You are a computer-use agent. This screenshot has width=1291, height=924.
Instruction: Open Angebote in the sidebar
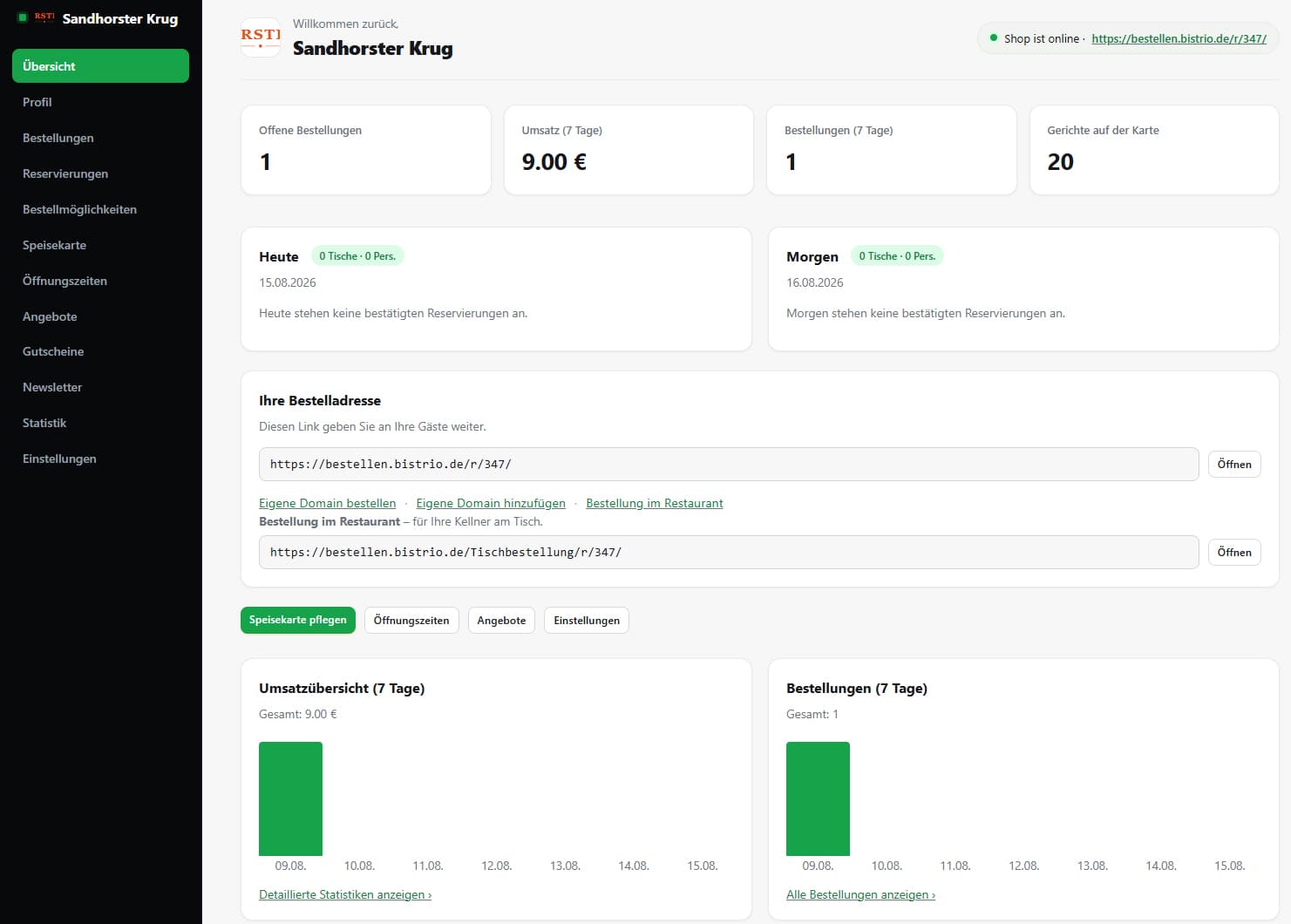pyautogui.click(x=100, y=316)
